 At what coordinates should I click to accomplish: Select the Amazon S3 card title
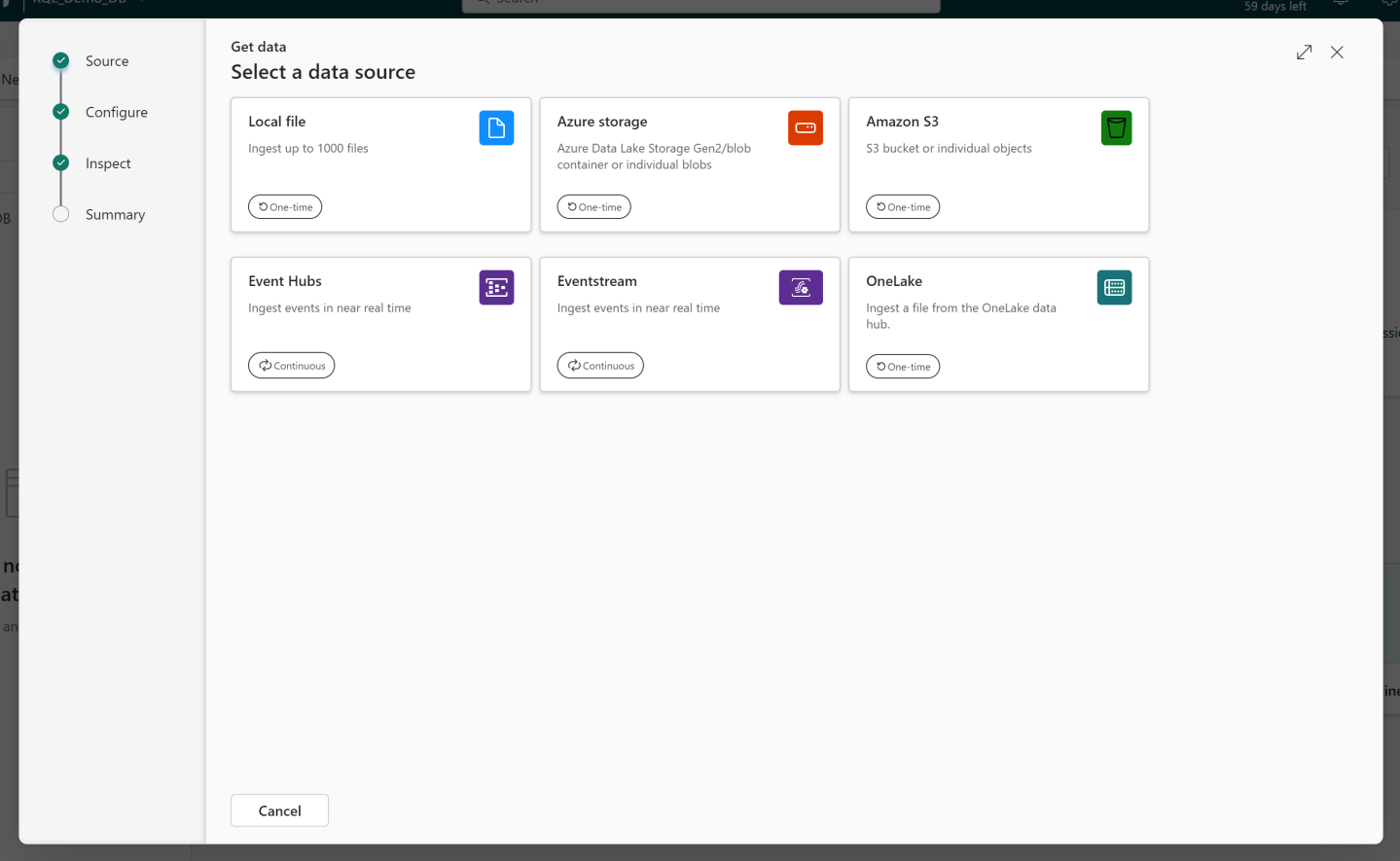pyautogui.click(x=903, y=122)
